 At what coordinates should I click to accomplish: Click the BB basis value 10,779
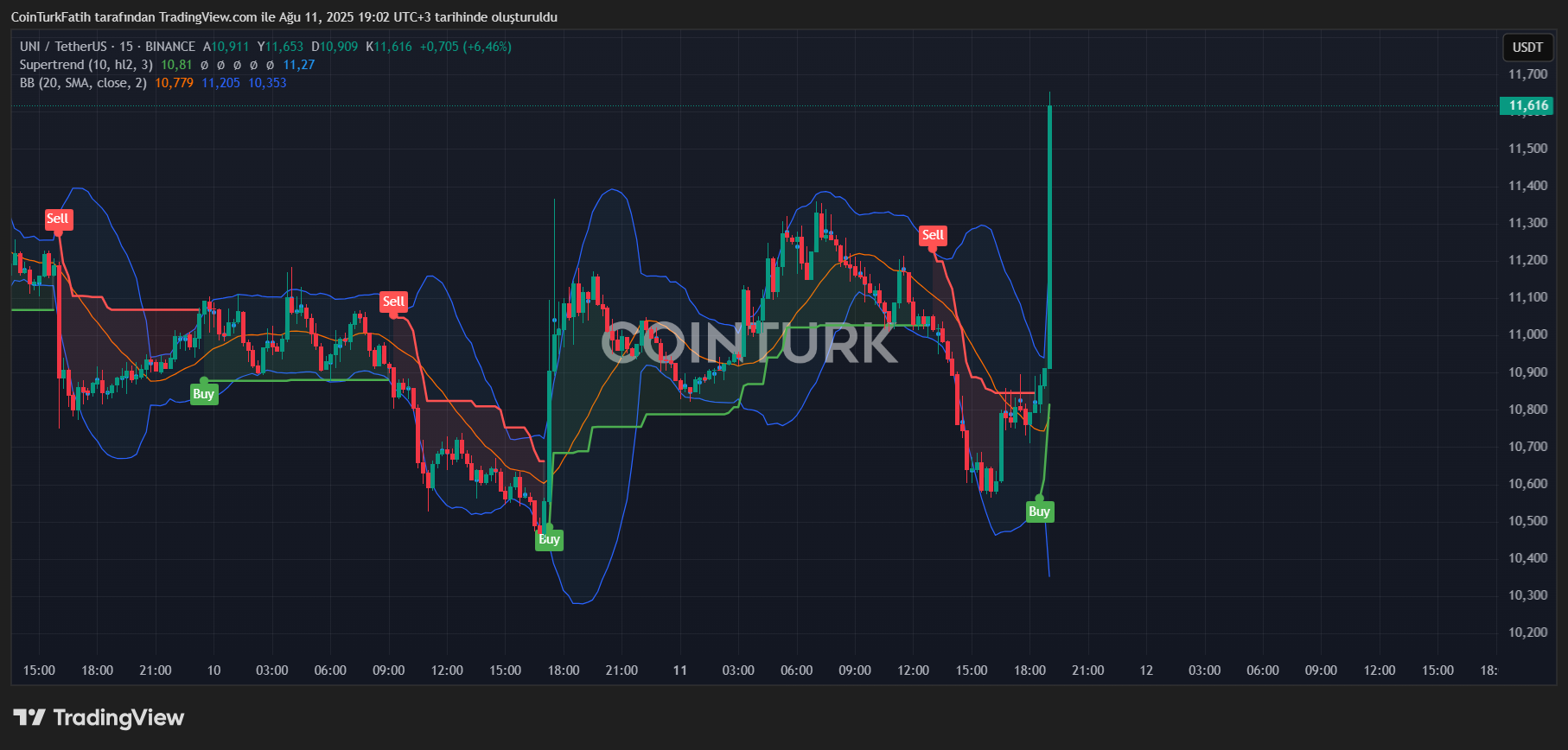(x=175, y=83)
